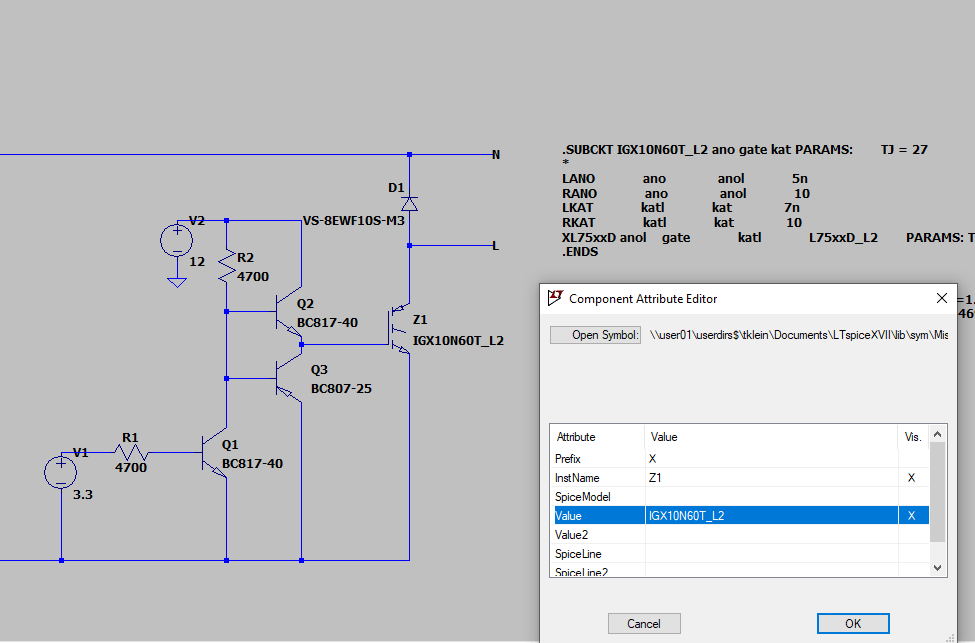This screenshot has width=975, height=643.
Task: Click voltage source V2 symbol
Action: pos(177,239)
